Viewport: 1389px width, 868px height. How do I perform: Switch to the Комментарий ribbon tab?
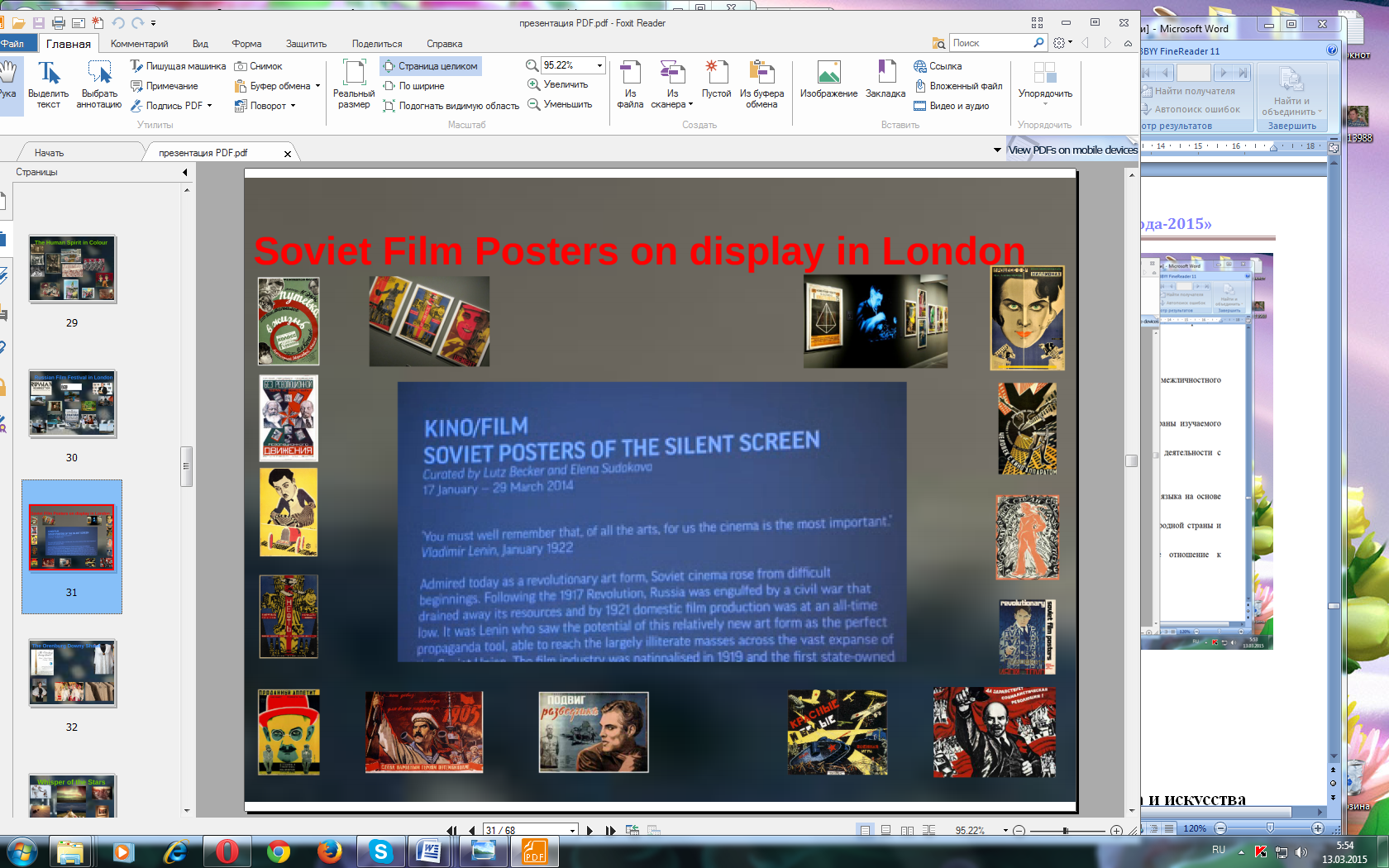pos(139,44)
